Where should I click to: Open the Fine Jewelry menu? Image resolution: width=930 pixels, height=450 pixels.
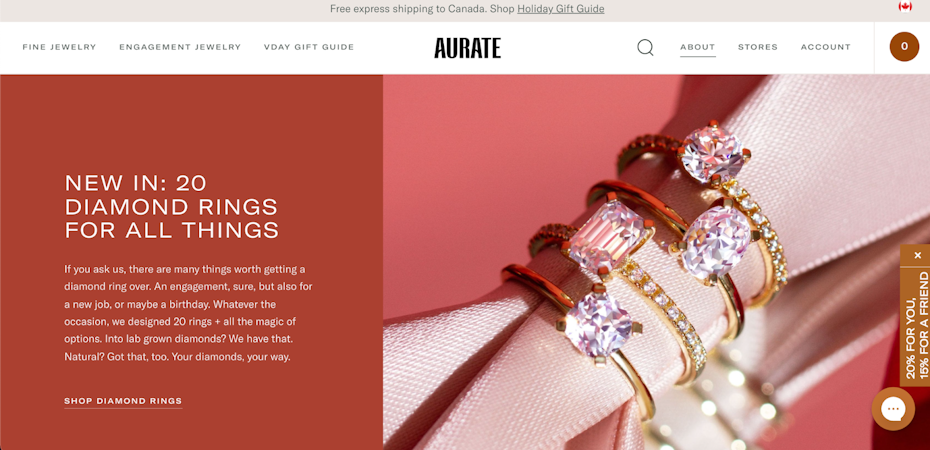(59, 47)
